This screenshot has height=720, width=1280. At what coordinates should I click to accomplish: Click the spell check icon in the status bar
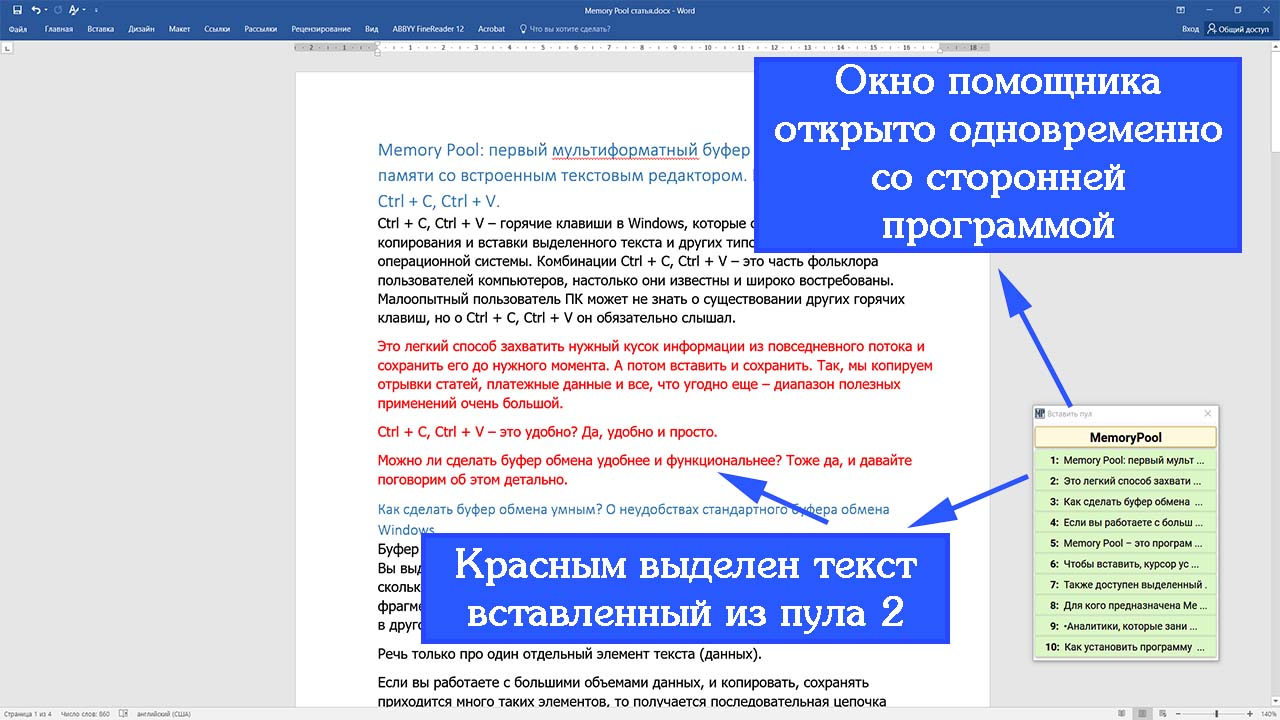123,713
